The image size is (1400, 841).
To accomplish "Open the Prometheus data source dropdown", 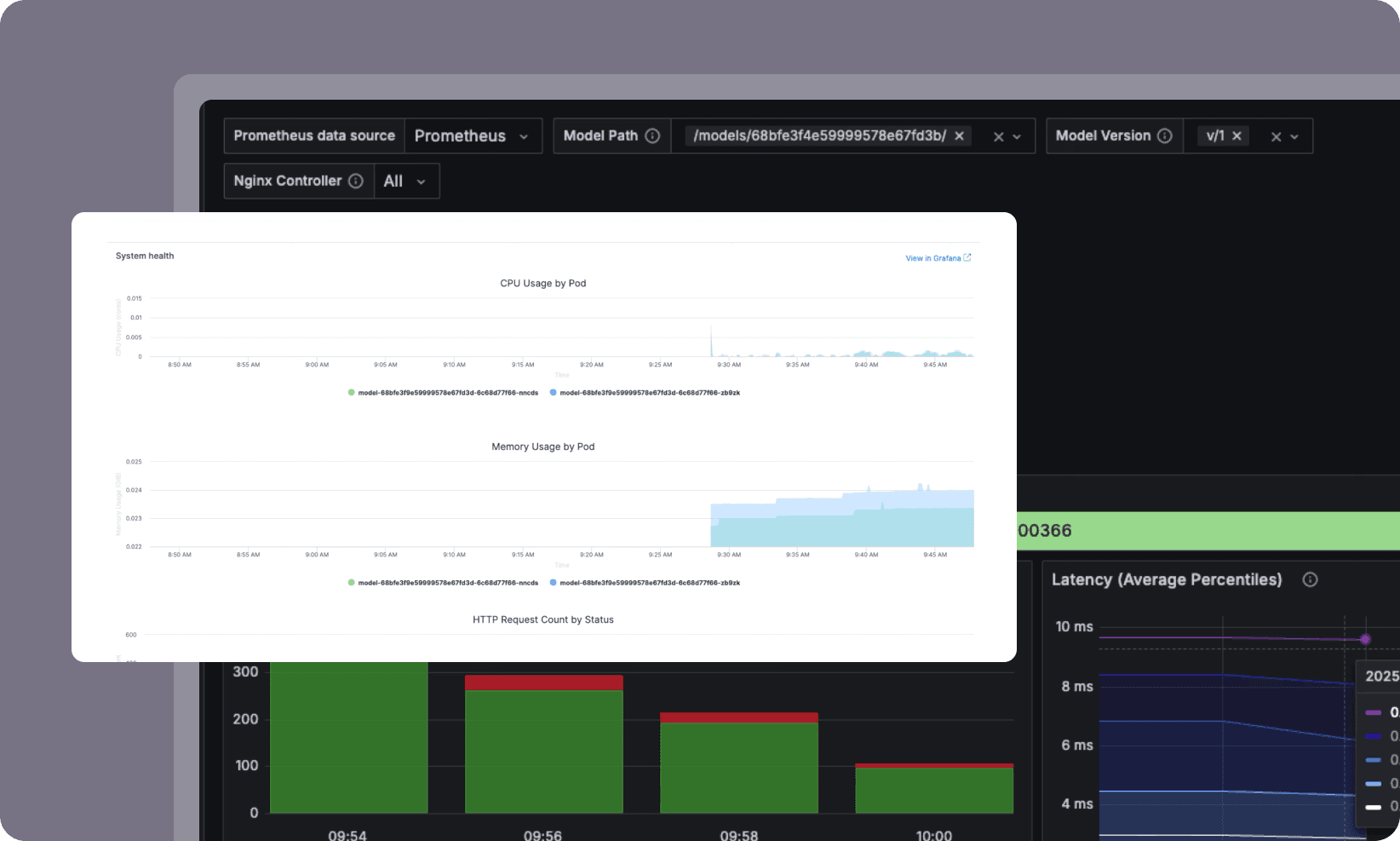I will [x=473, y=135].
